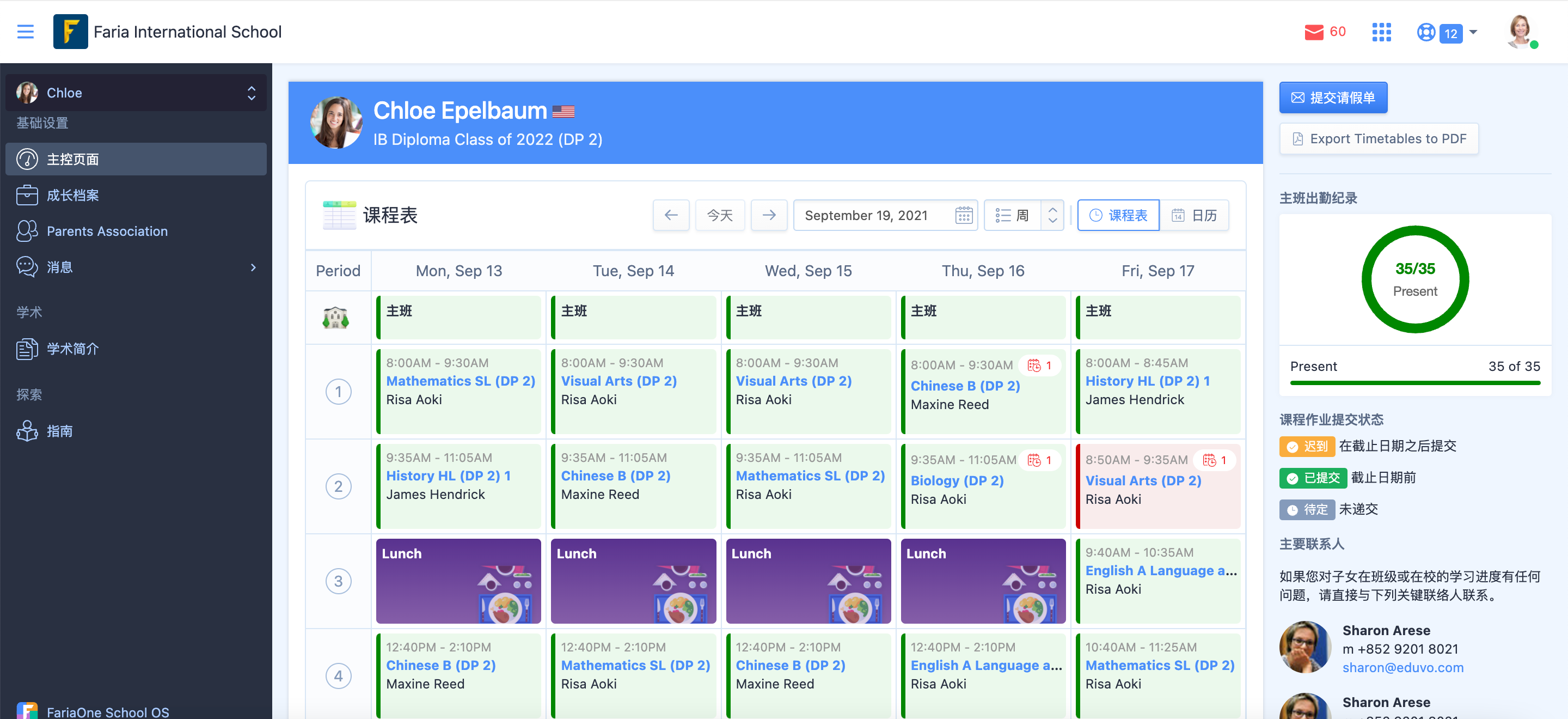Go to previous week arrow

[671, 216]
